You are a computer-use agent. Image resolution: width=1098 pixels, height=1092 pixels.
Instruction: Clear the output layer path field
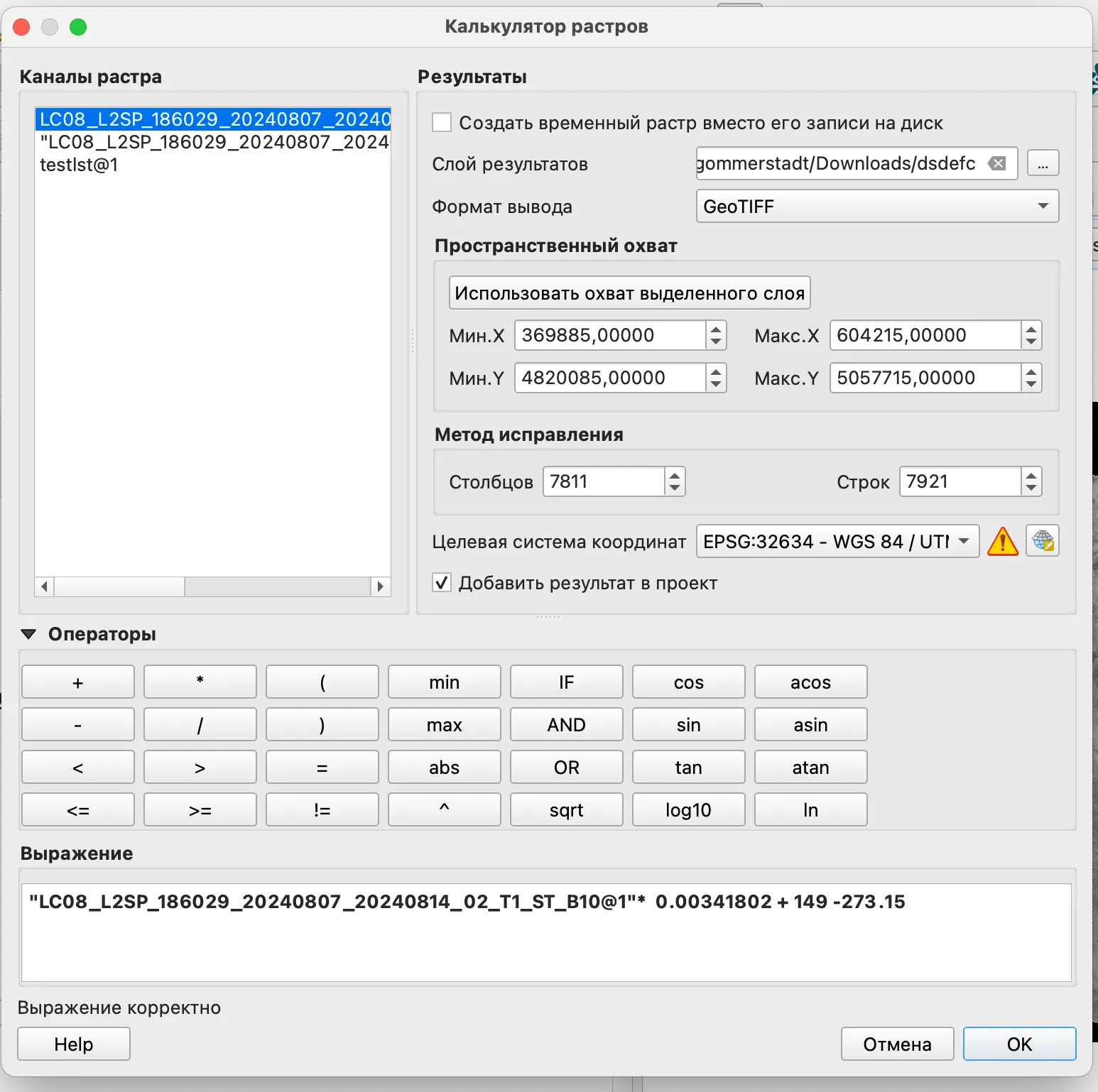[x=998, y=163]
